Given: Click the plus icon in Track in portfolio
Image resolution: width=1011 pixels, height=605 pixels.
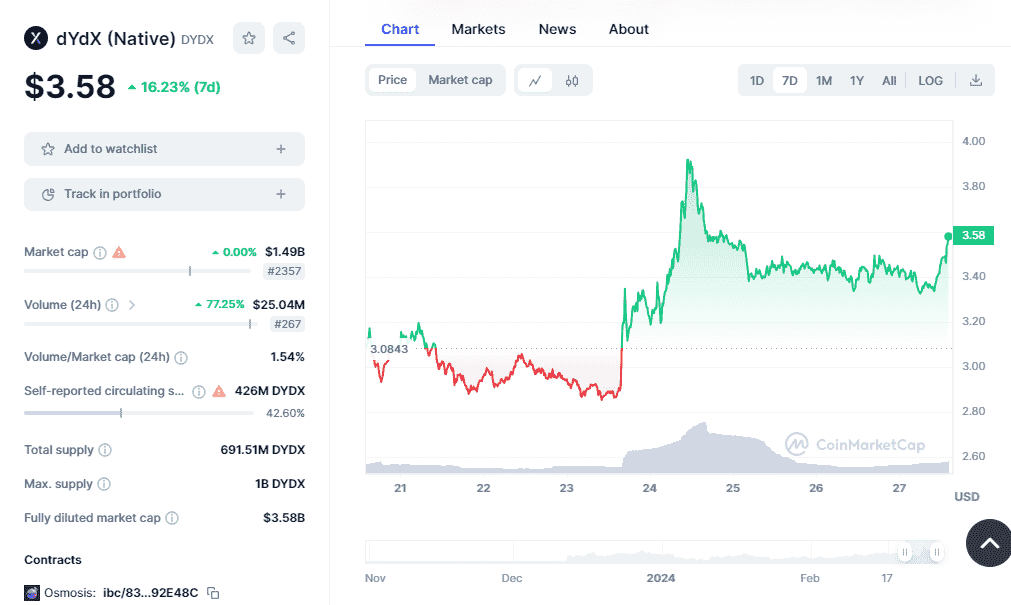Looking at the screenshot, I should pos(281,194).
